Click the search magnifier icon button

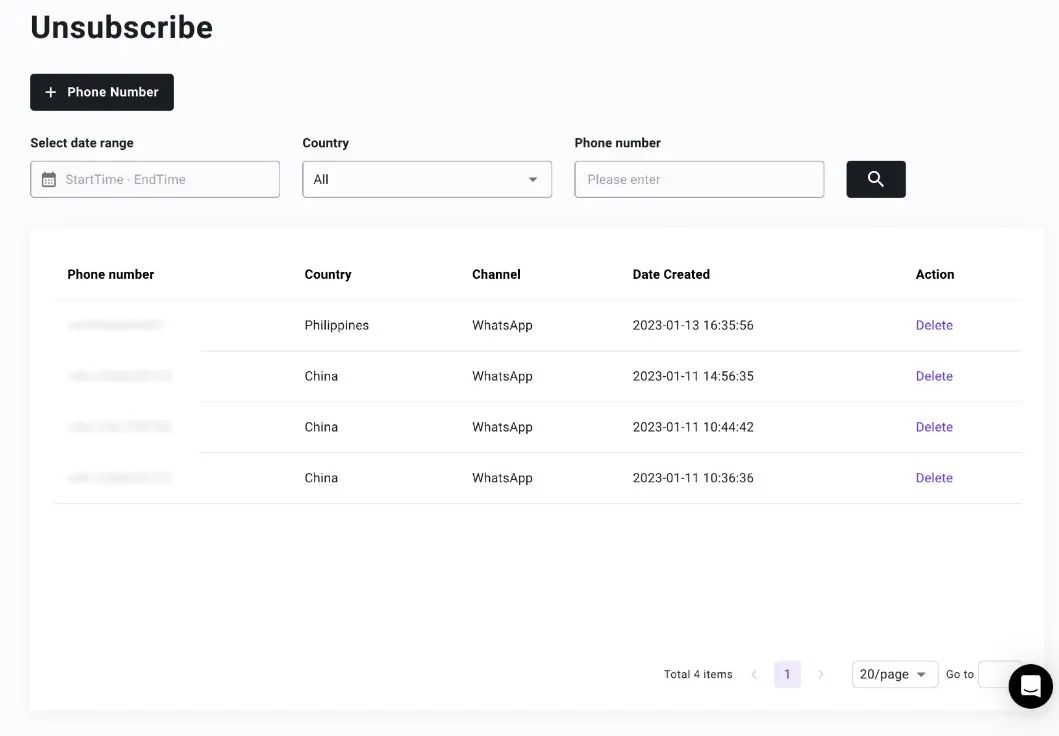coord(875,179)
